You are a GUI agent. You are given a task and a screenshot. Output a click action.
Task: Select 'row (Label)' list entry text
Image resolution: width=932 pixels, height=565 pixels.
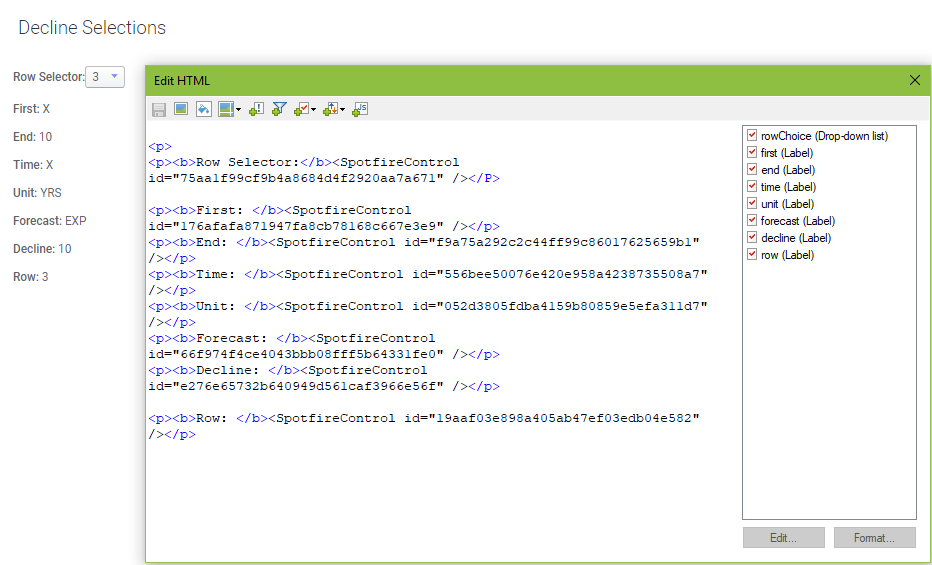[788, 255]
